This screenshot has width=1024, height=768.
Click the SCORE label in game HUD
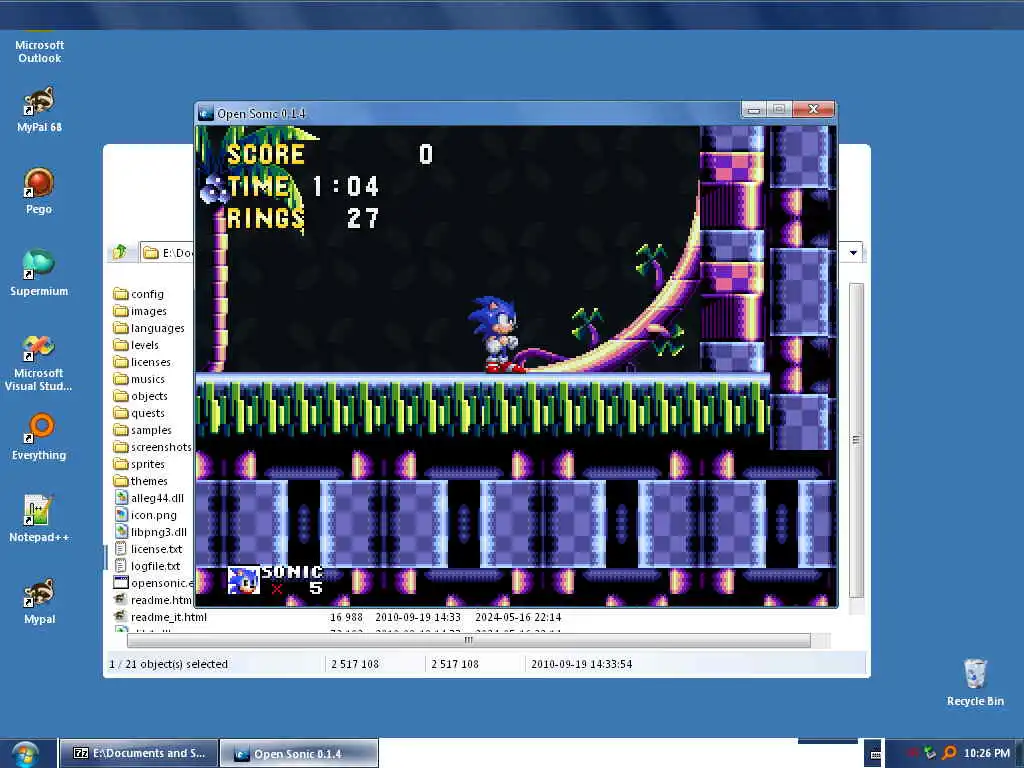pyautogui.click(x=266, y=154)
